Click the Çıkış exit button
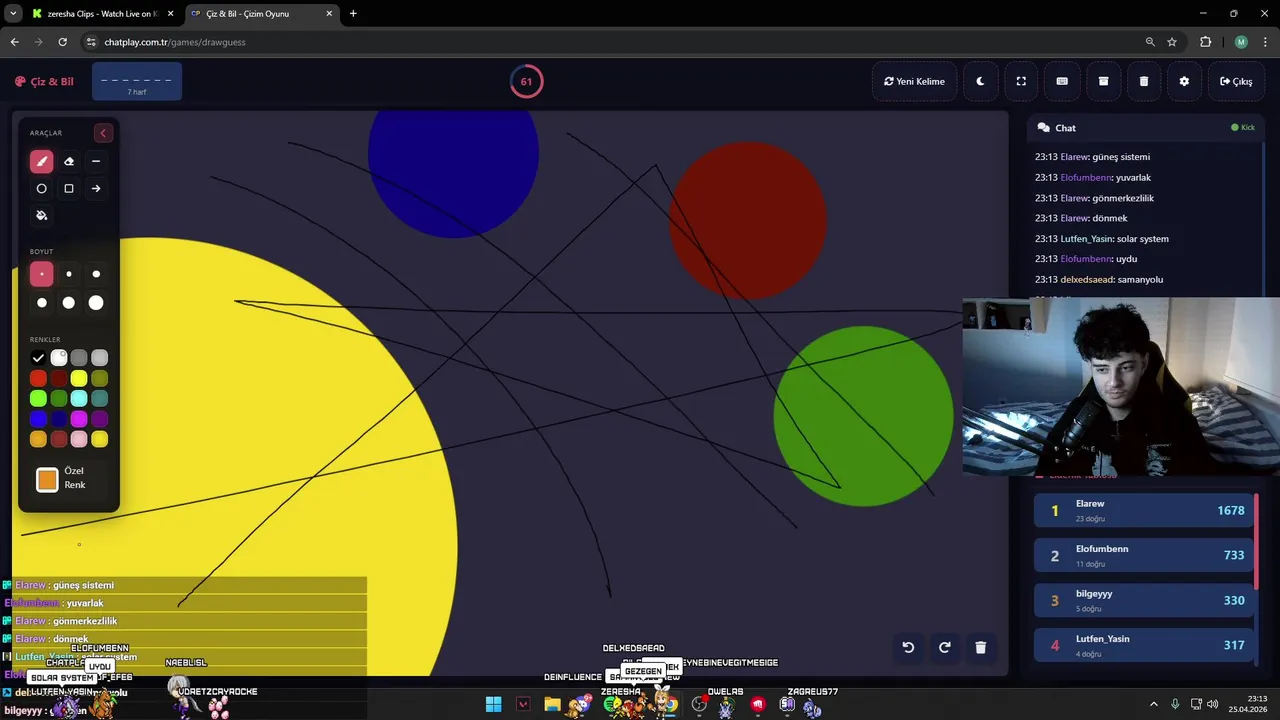The image size is (1280, 720). click(x=1236, y=81)
